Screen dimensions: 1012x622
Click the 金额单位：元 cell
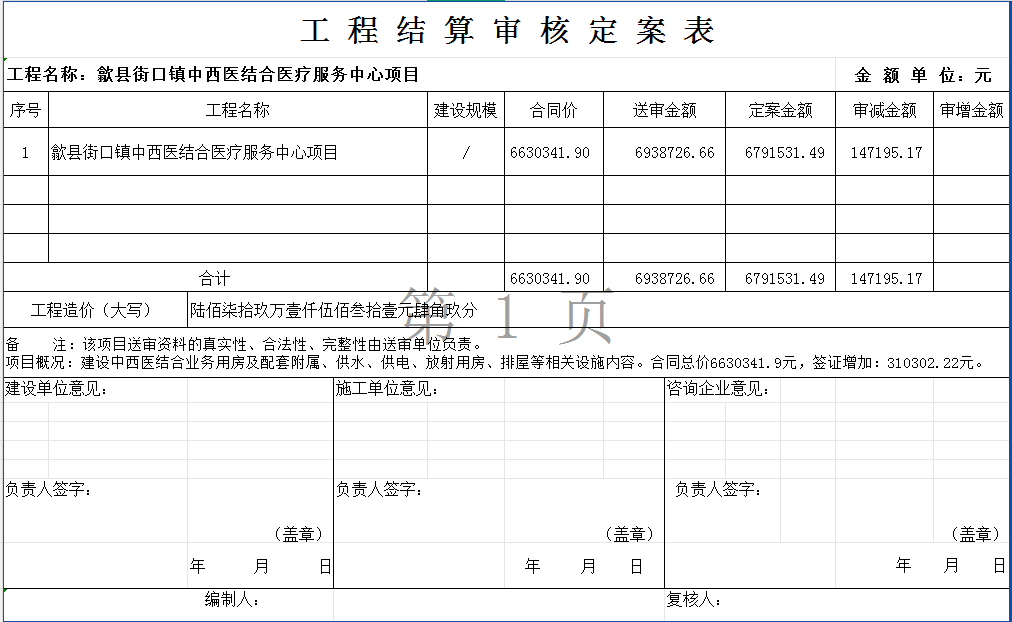click(x=922, y=76)
